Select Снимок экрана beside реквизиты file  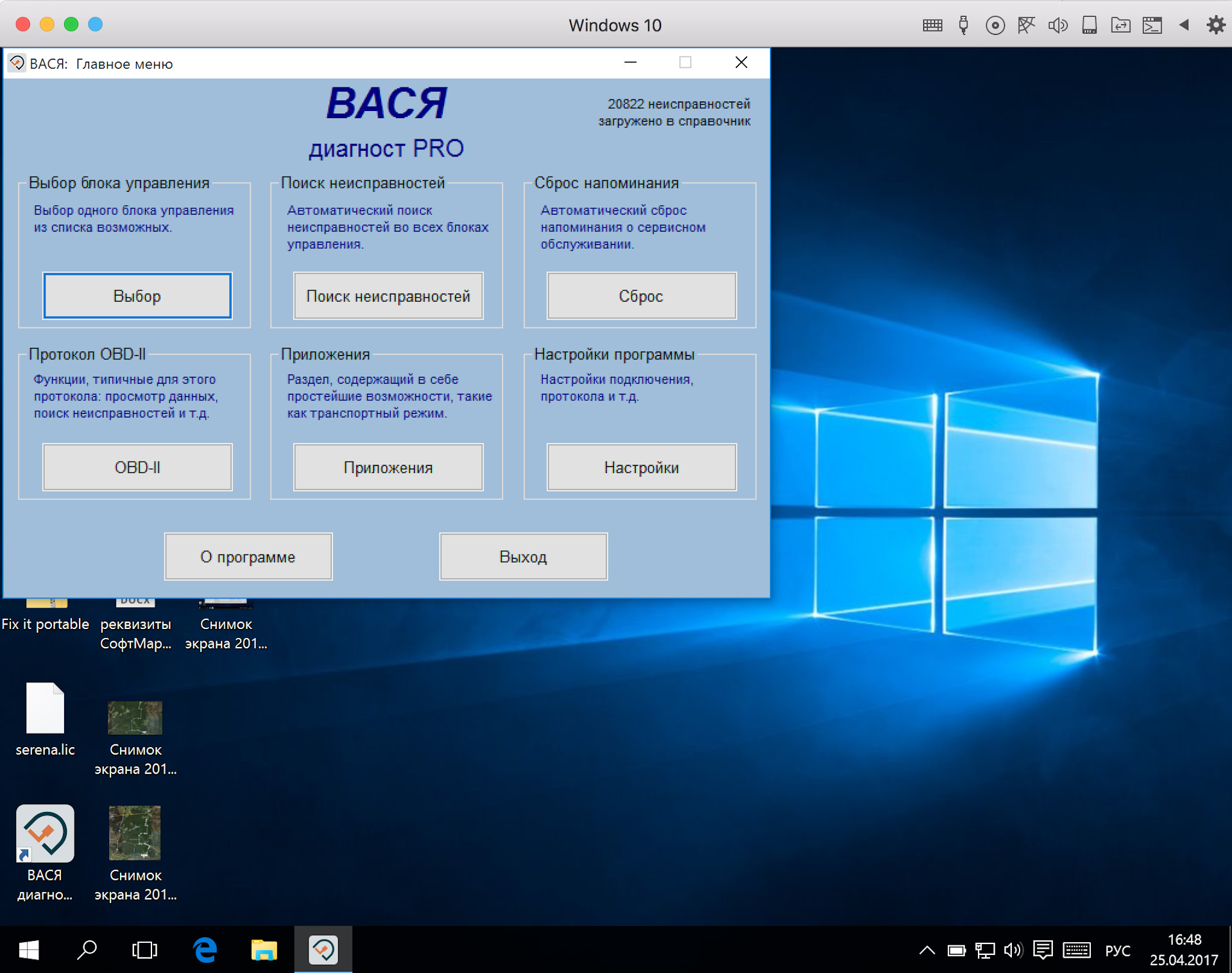(x=226, y=626)
